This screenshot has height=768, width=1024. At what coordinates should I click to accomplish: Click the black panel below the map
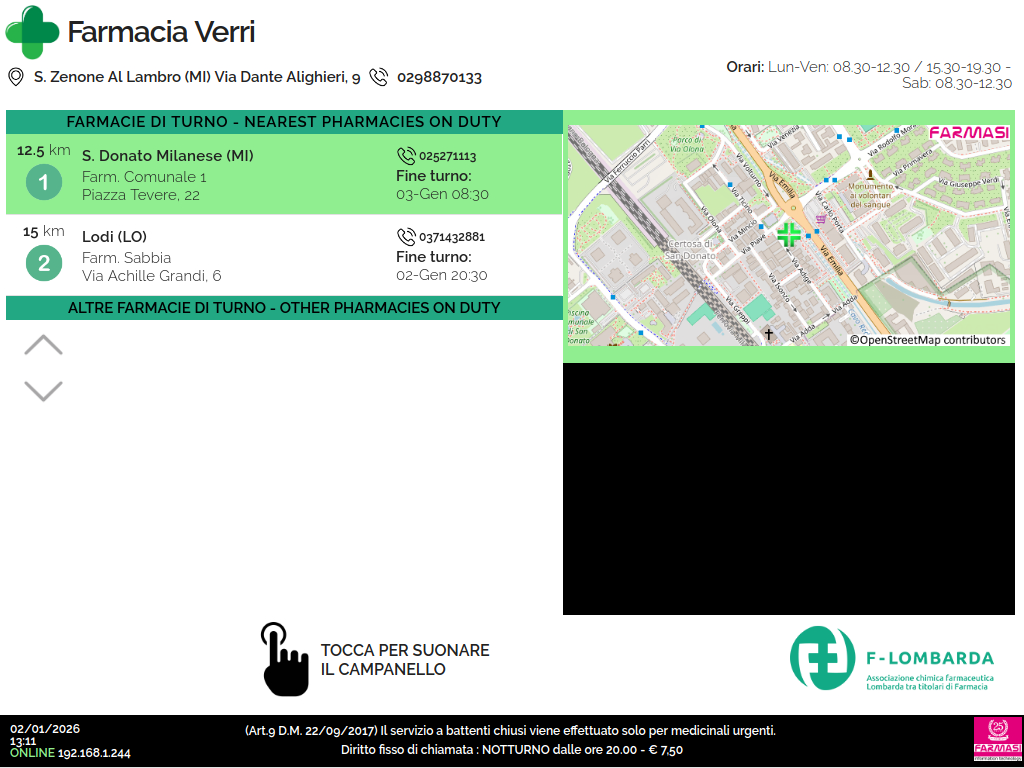click(x=792, y=489)
